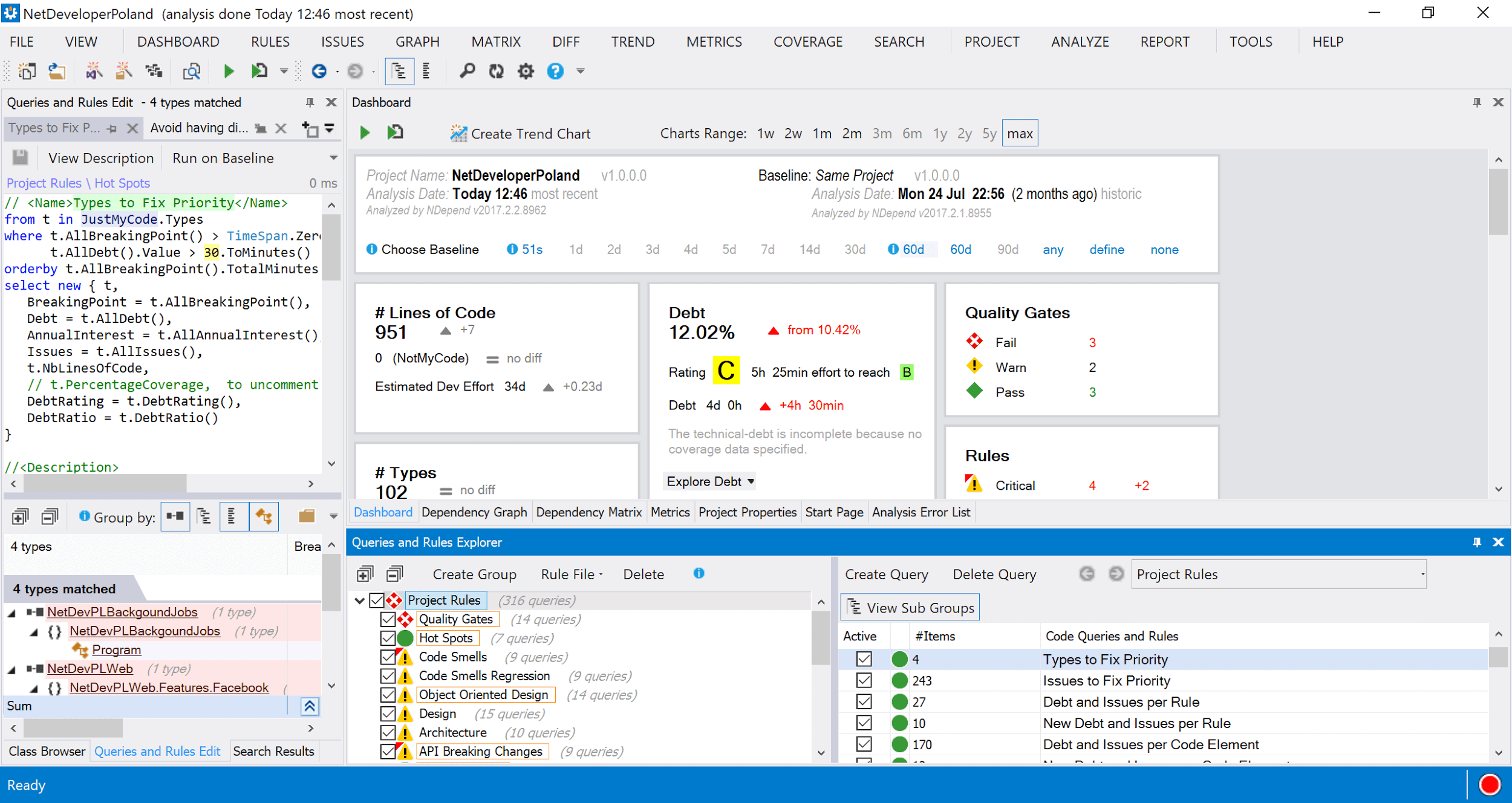This screenshot has height=803, width=1512.
Task: Click the refresh arrows icon in main toolbar
Action: pyautogui.click(x=497, y=71)
